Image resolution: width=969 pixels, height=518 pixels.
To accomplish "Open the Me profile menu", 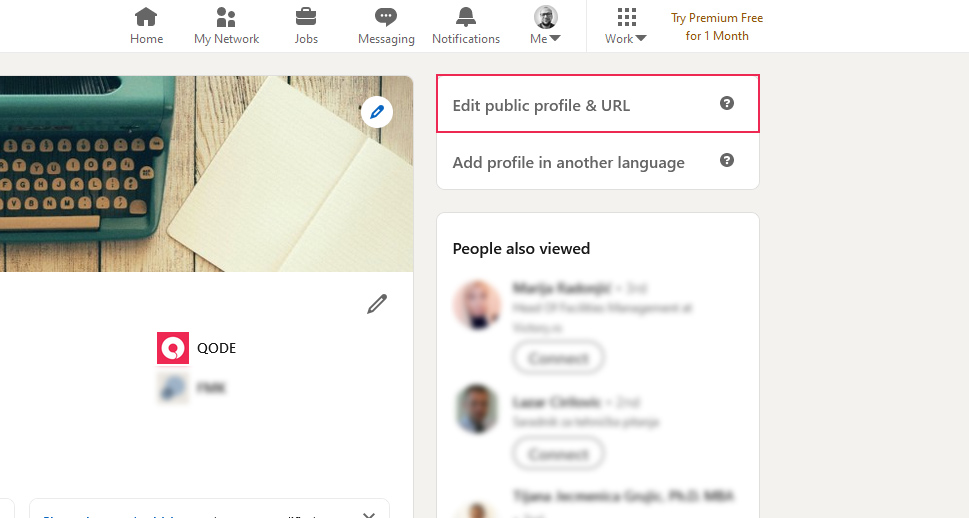I will (546, 26).
